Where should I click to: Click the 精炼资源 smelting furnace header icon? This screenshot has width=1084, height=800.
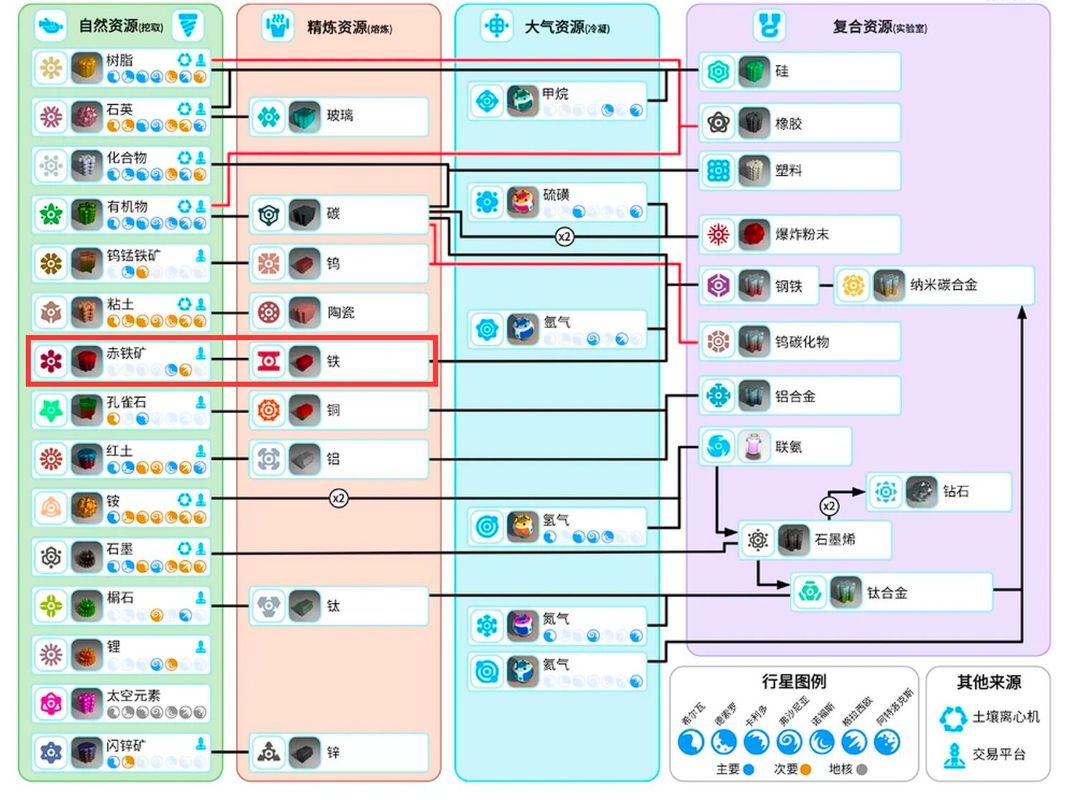click(x=278, y=27)
